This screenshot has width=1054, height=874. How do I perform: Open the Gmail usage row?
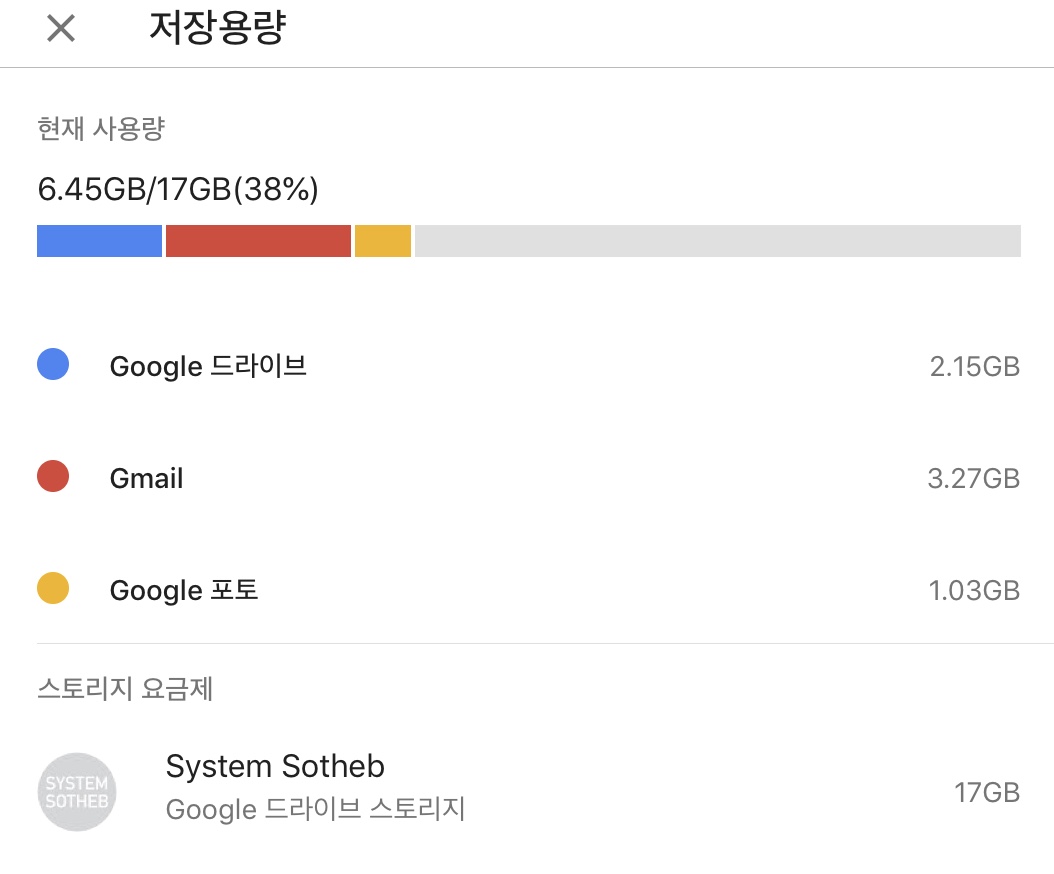(x=528, y=477)
